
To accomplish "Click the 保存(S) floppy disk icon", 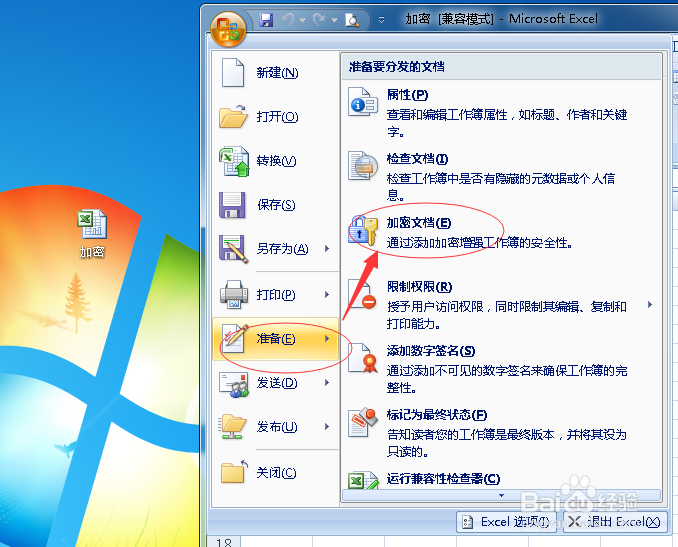I will 232,205.
